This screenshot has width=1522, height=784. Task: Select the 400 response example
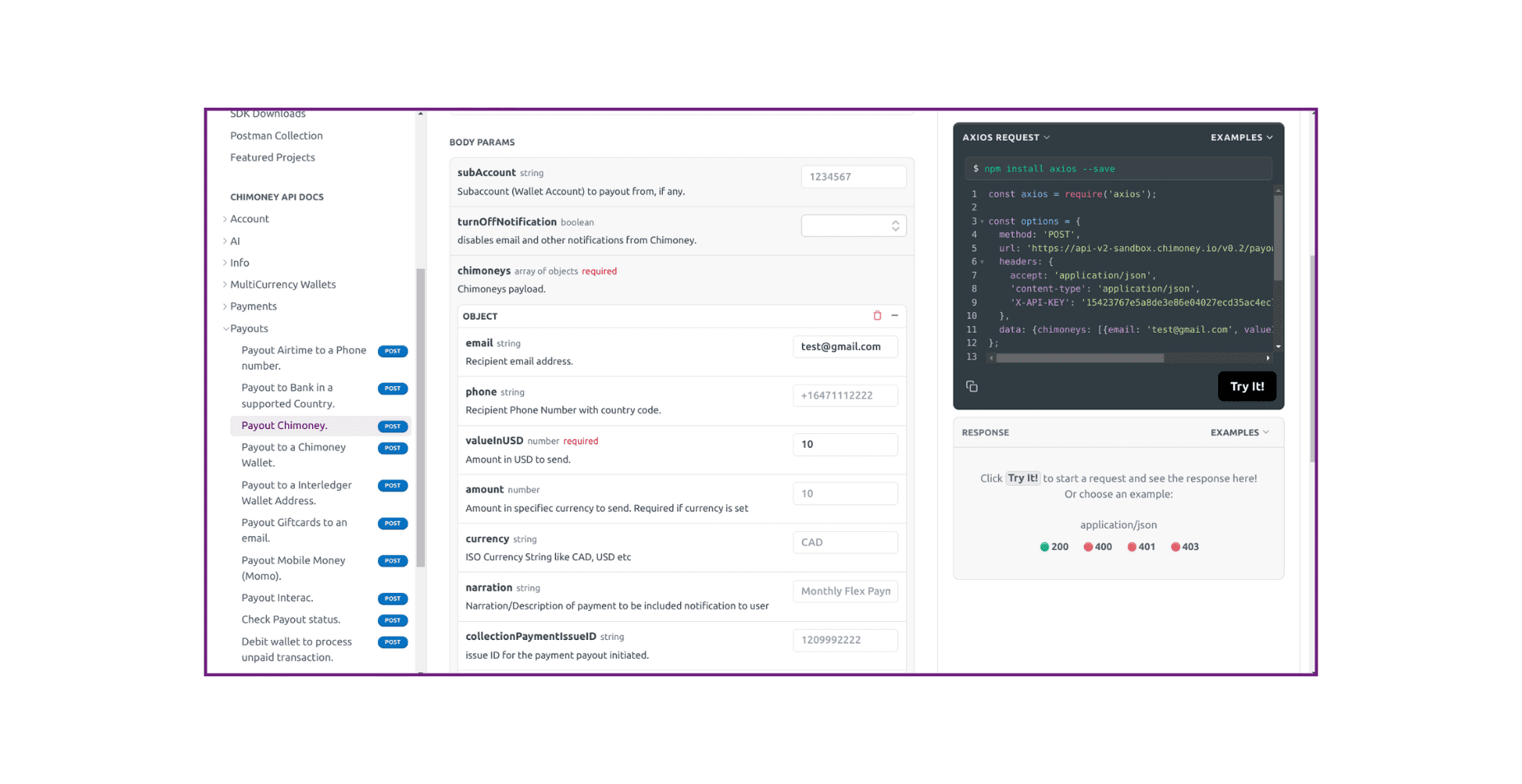point(1098,547)
